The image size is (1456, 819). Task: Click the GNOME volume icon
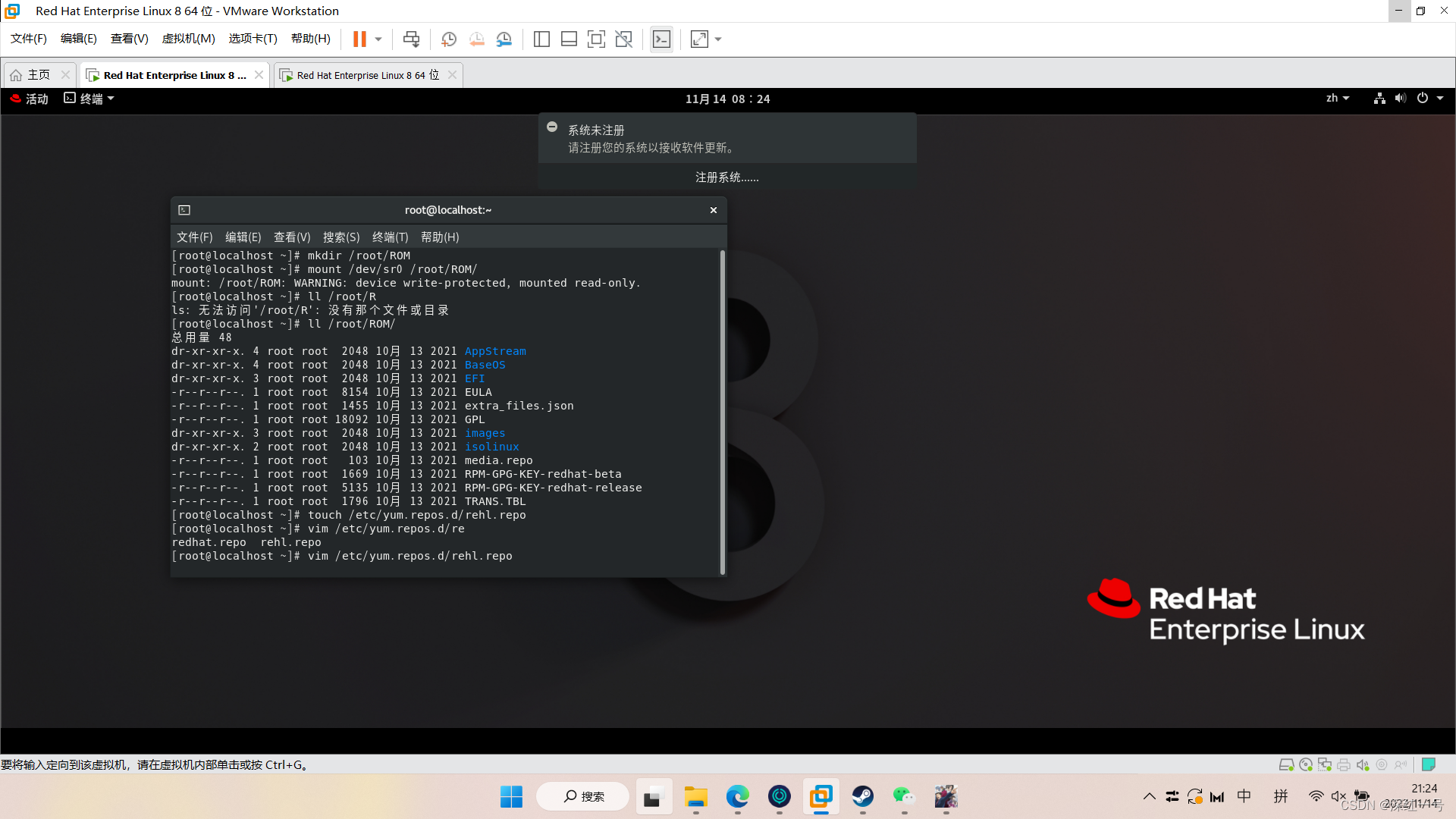(x=1401, y=99)
